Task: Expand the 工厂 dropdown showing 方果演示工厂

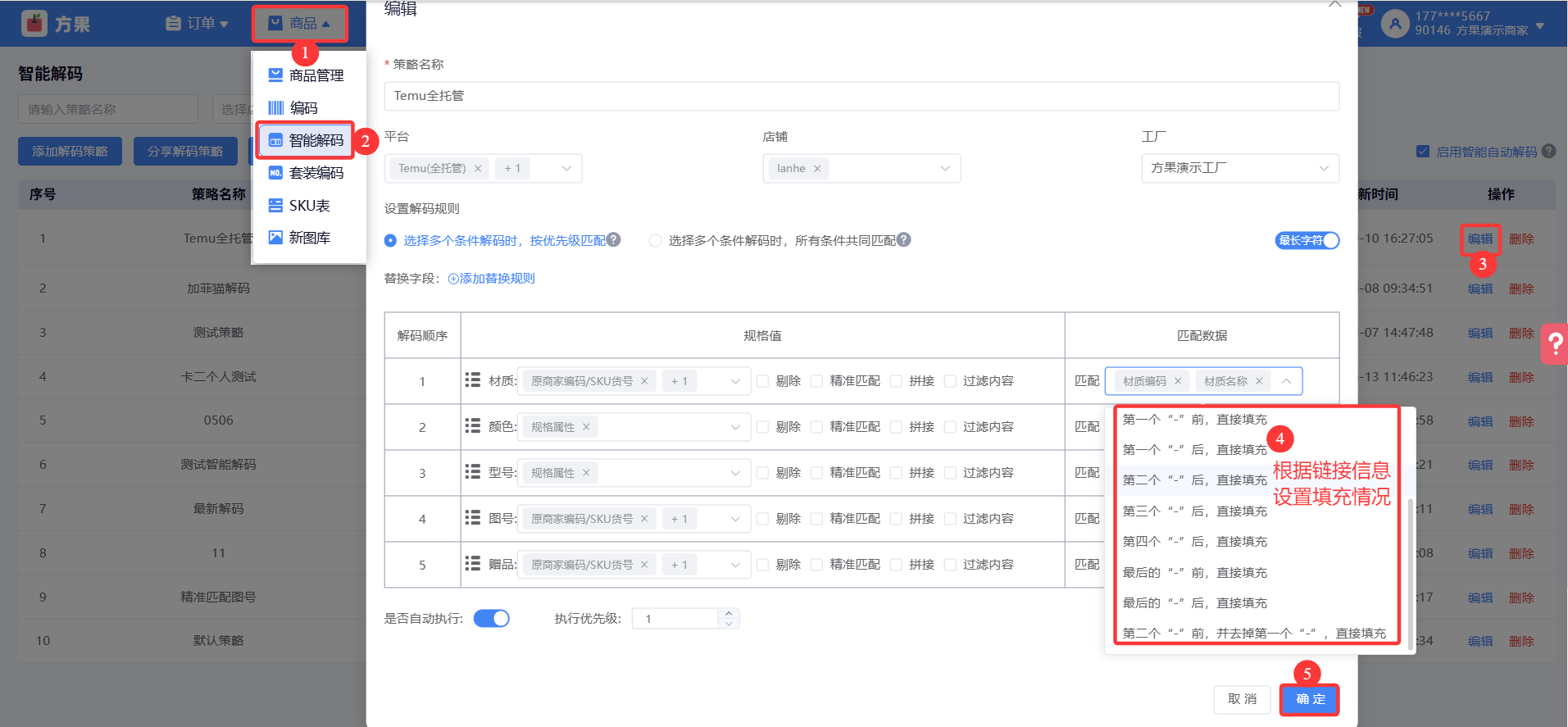Action: [1239, 168]
